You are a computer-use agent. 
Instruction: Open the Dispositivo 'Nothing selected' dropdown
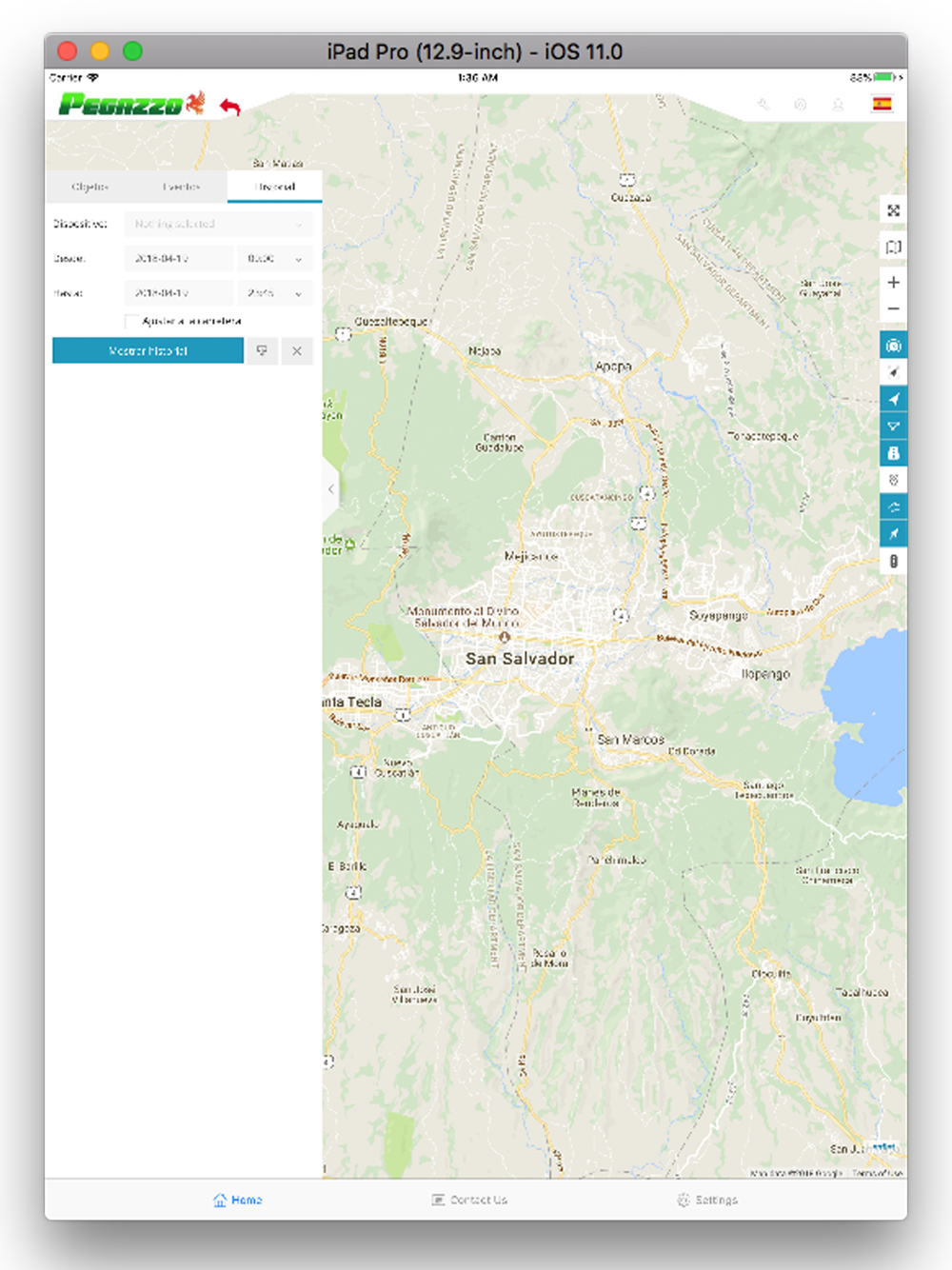218,224
